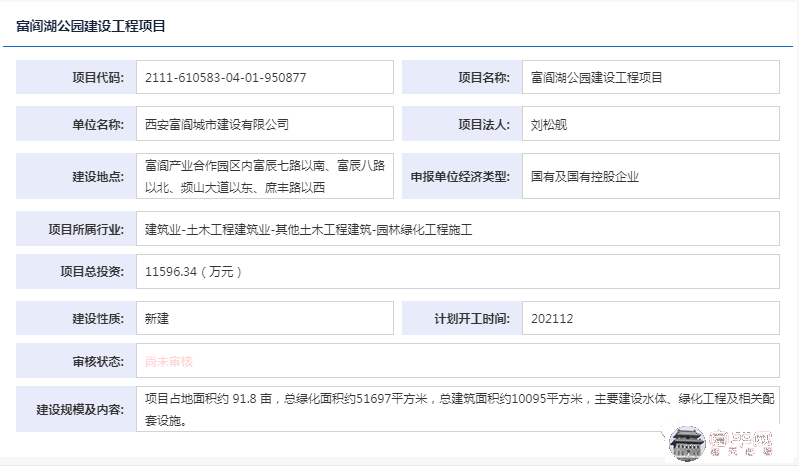
Task: Click the page title 富阎湖公园建设工程项目
Action: (91, 26)
